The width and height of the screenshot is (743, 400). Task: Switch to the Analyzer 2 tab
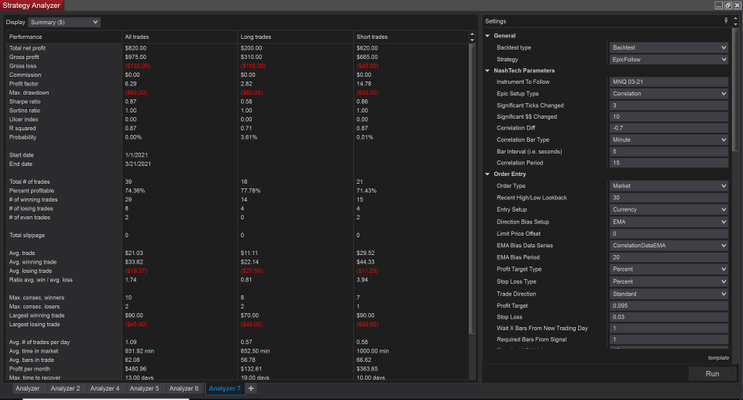(65, 388)
